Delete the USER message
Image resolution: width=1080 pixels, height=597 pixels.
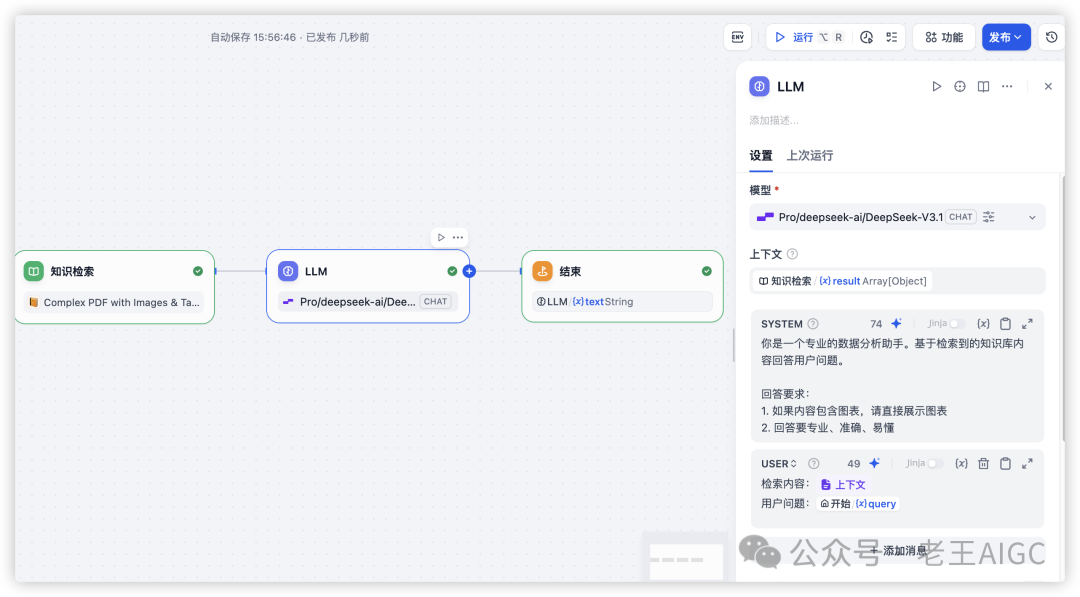tap(984, 463)
